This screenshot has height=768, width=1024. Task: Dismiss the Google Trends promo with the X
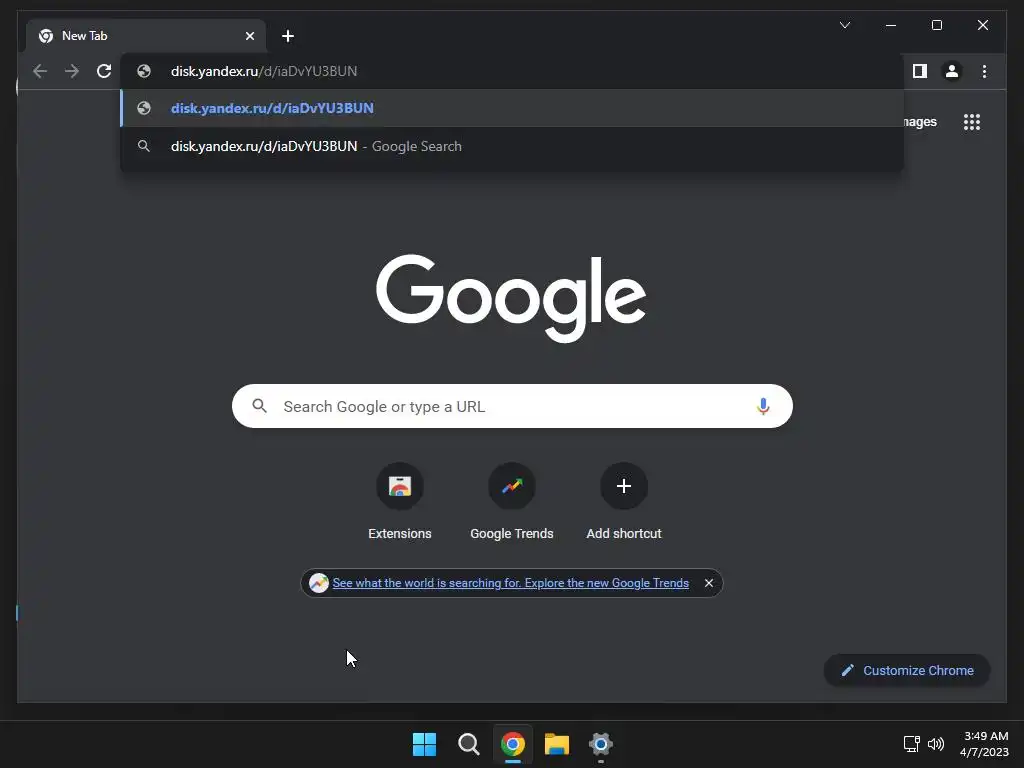[709, 583]
